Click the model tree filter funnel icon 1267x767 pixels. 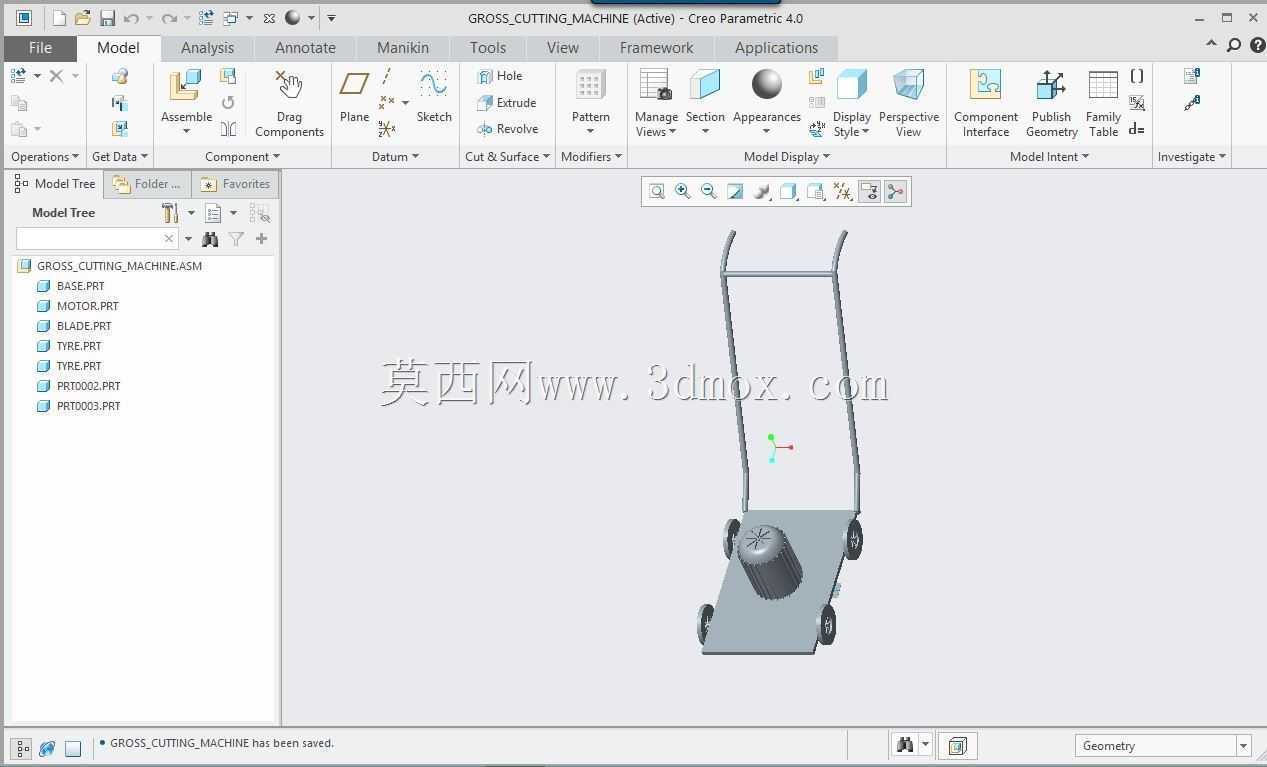(x=236, y=239)
